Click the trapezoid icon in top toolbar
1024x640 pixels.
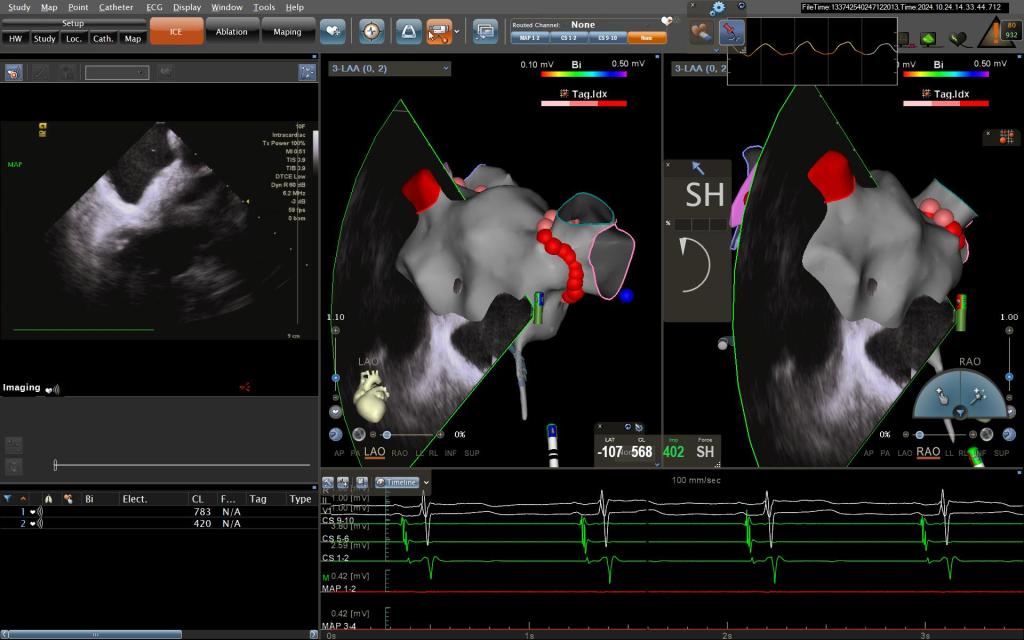[x=408, y=31]
